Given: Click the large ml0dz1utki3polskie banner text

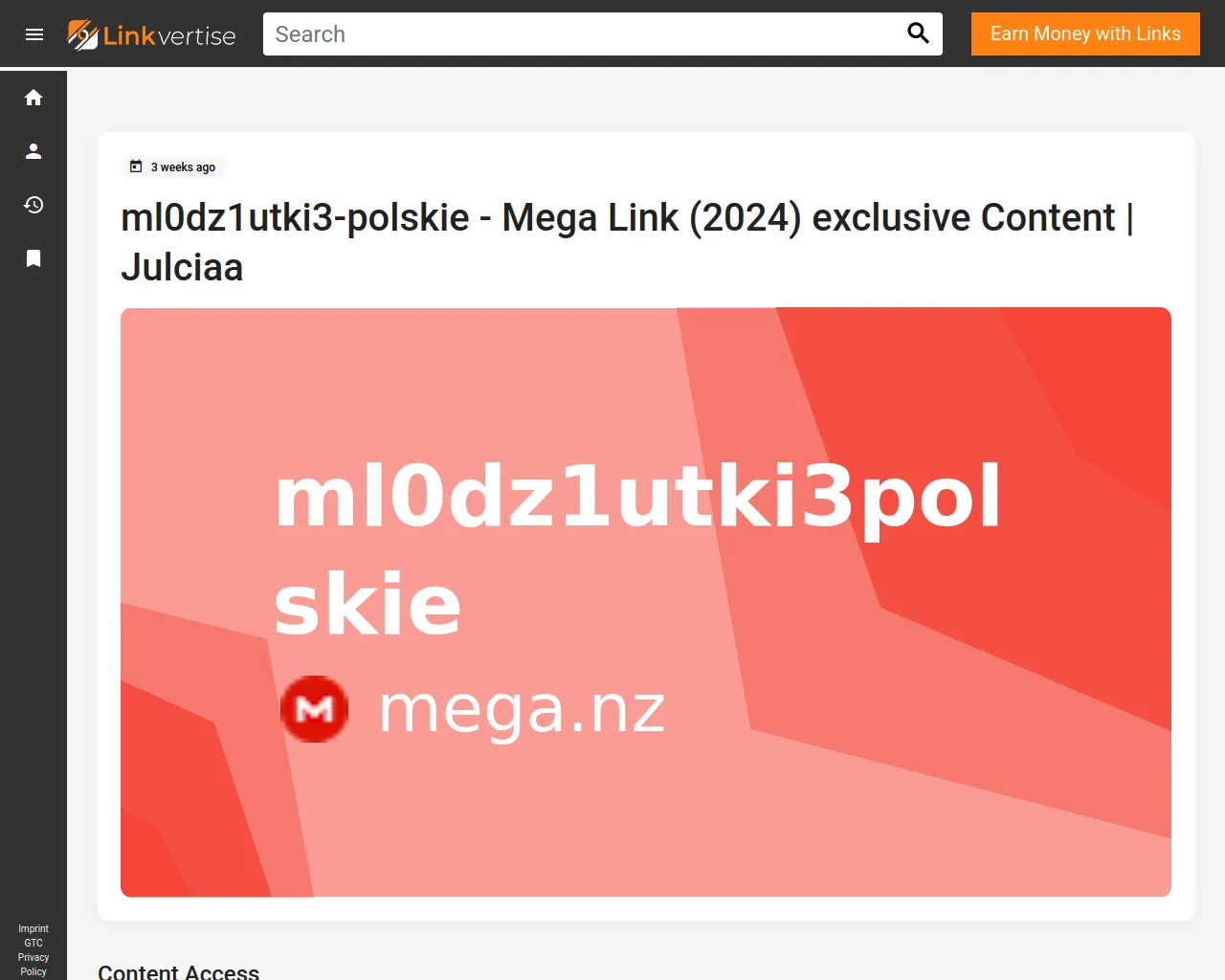Looking at the screenshot, I should 637,549.
